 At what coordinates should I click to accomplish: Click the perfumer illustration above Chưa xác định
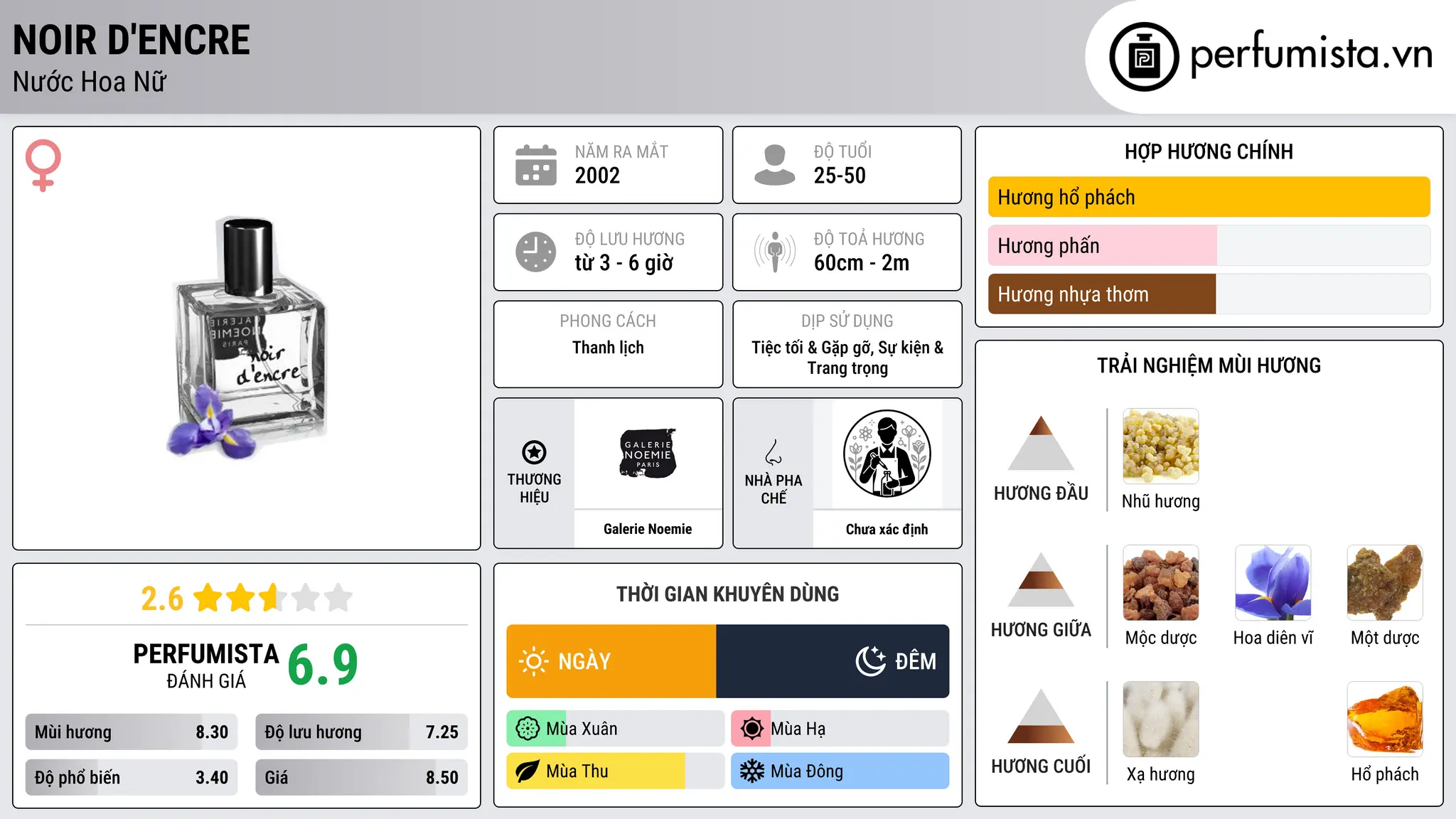tap(887, 454)
